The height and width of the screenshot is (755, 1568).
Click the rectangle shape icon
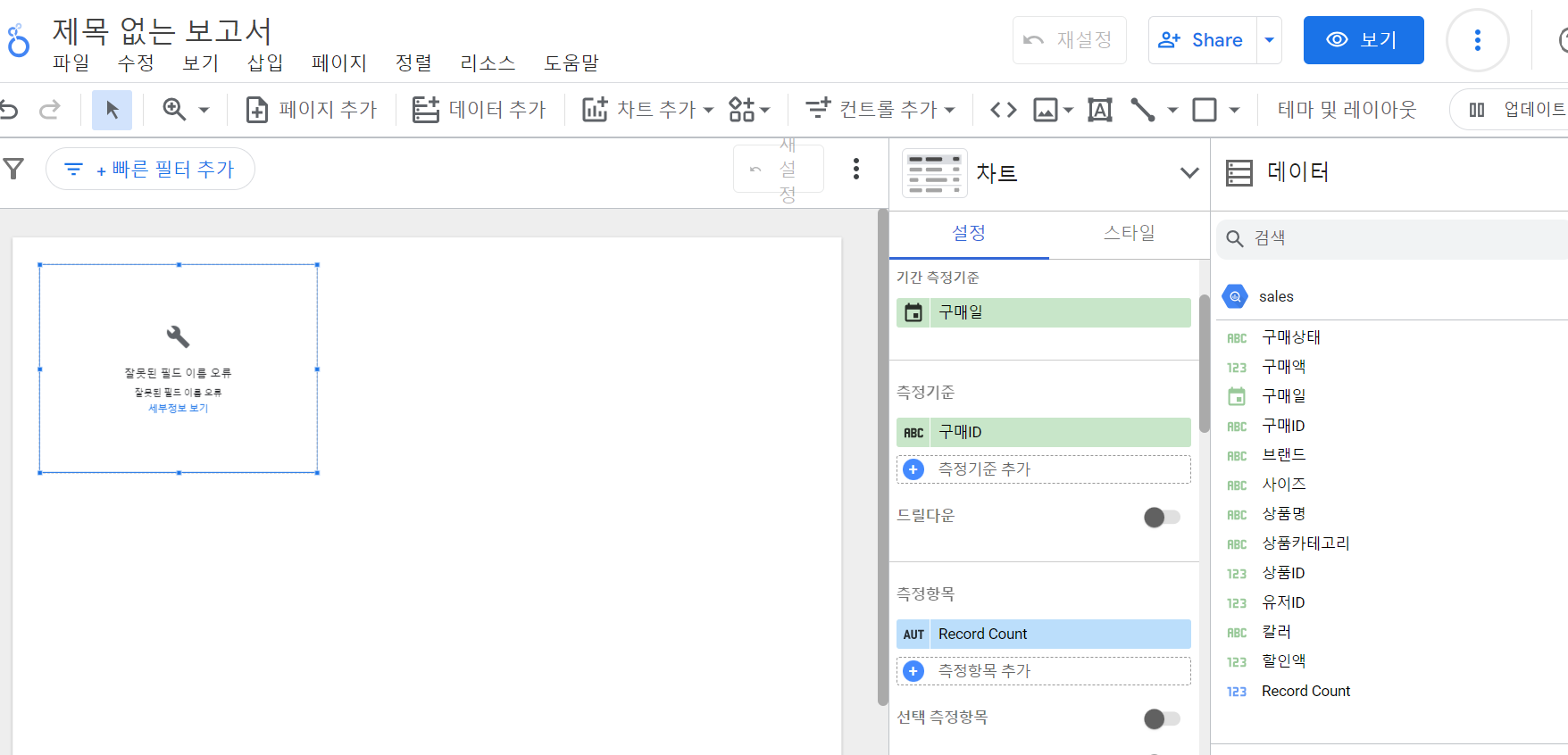(x=1205, y=110)
